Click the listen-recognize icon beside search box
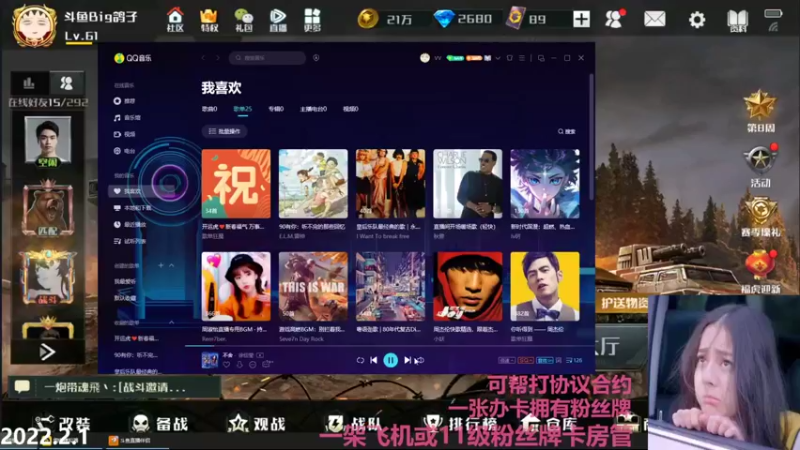Viewport: 800px width, 450px height. point(316,58)
